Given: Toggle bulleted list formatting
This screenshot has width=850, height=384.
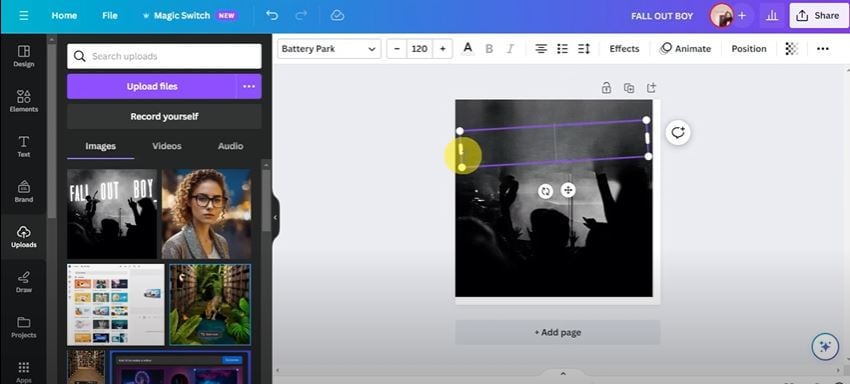Looking at the screenshot, I should pos(562,49).
